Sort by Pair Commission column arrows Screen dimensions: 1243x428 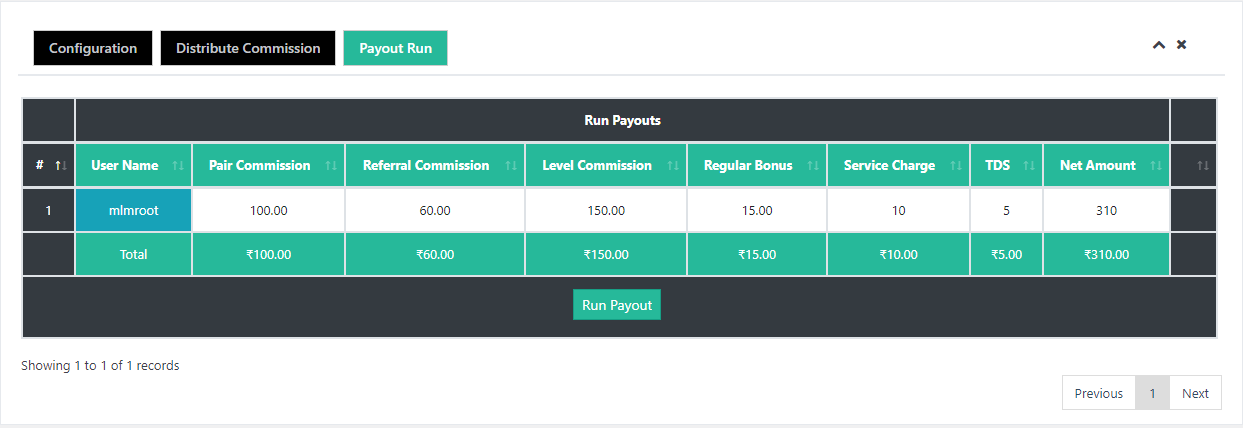click(x=331, y=166)
